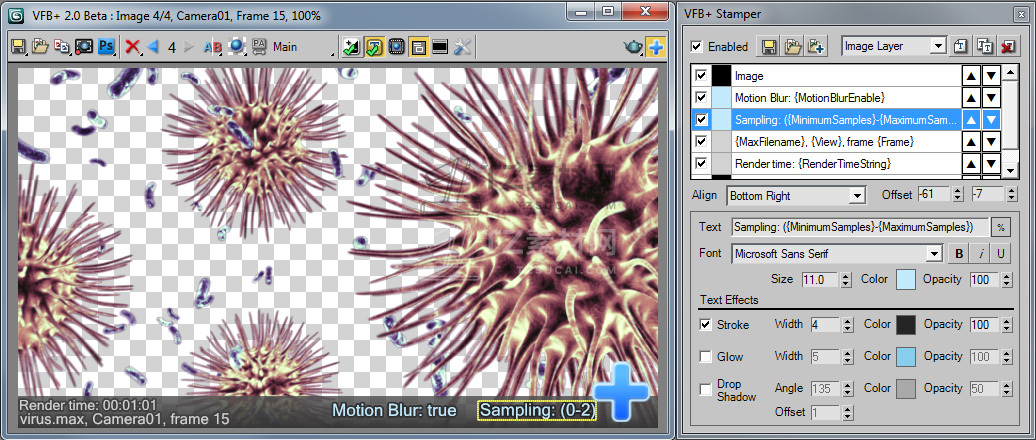
Task: Open VFB+ settings wrench icon
Action: click(462, 47)
